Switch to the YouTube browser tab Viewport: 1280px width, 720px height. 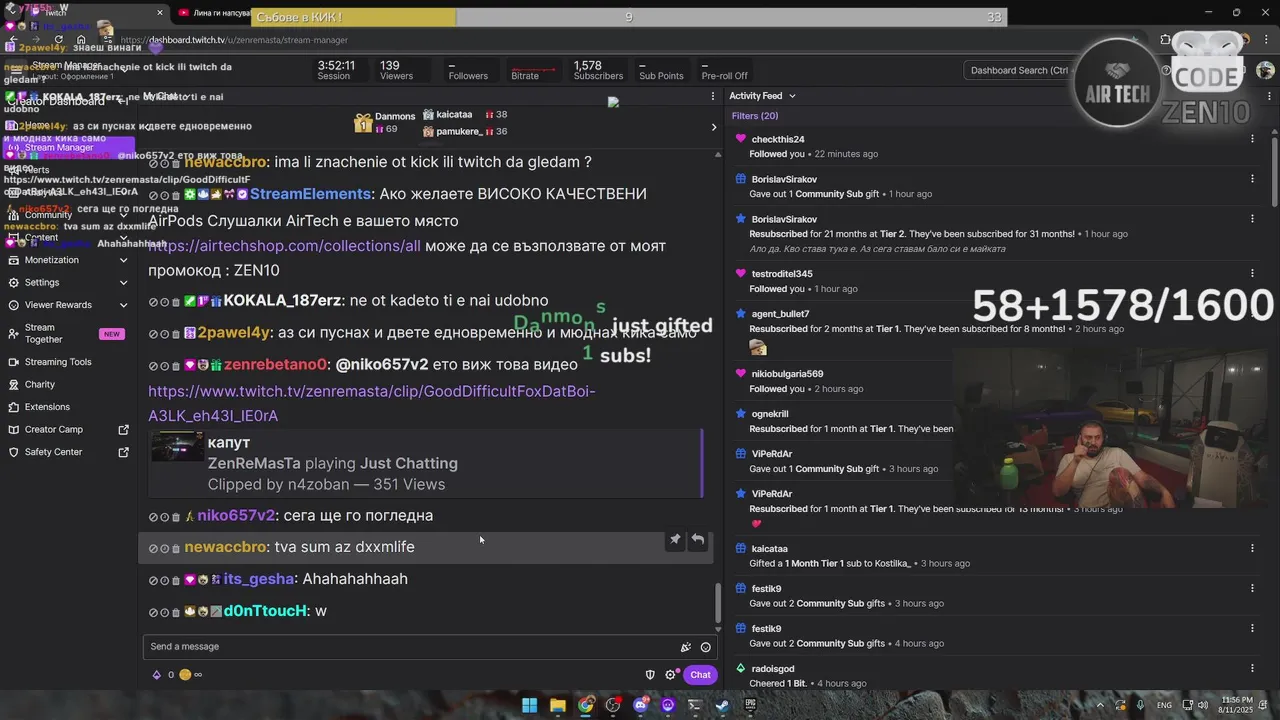tap(215, 14)
